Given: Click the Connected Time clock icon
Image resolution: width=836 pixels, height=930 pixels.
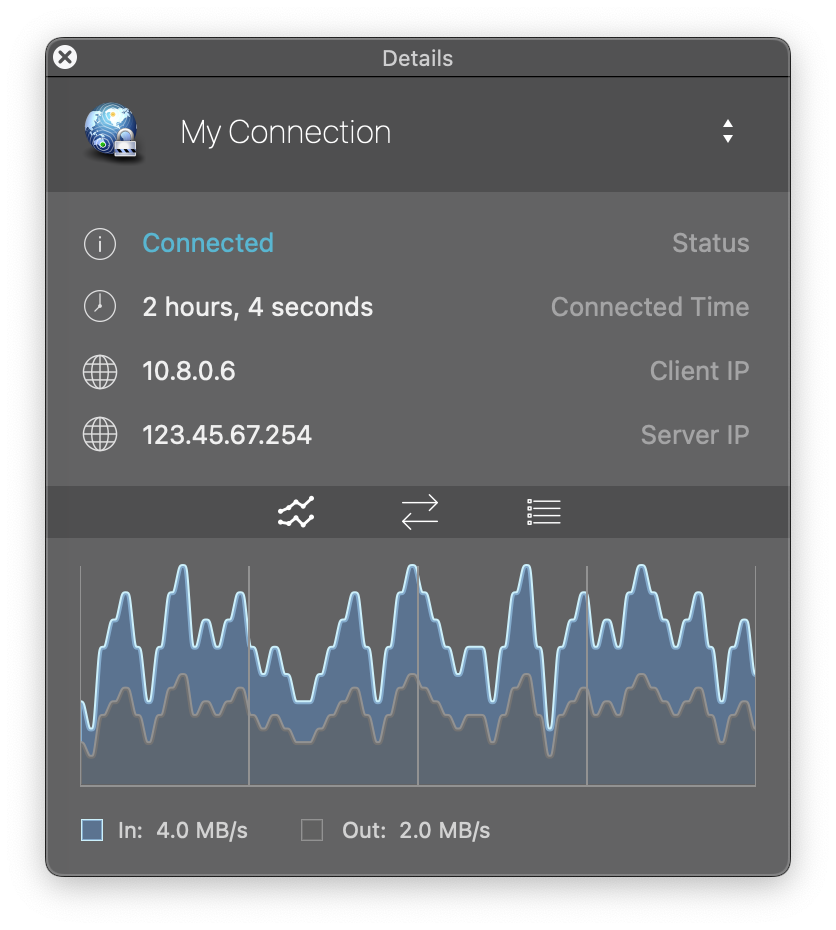Looking at the screenshot, I should [100, 307].
